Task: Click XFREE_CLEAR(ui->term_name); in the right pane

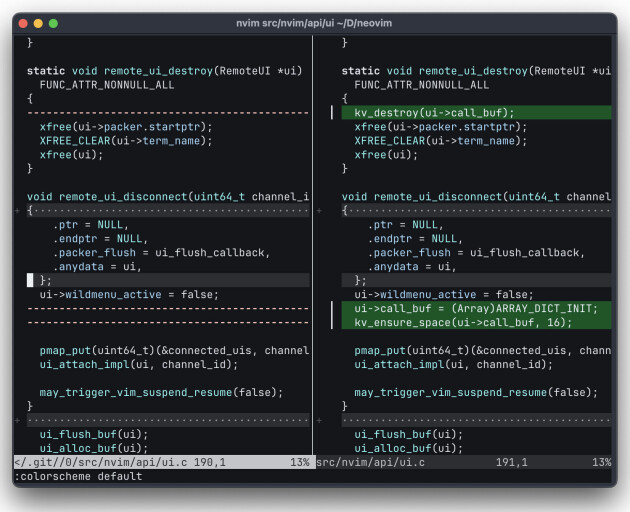Action: pyautogui.click(x=440, y=141)
